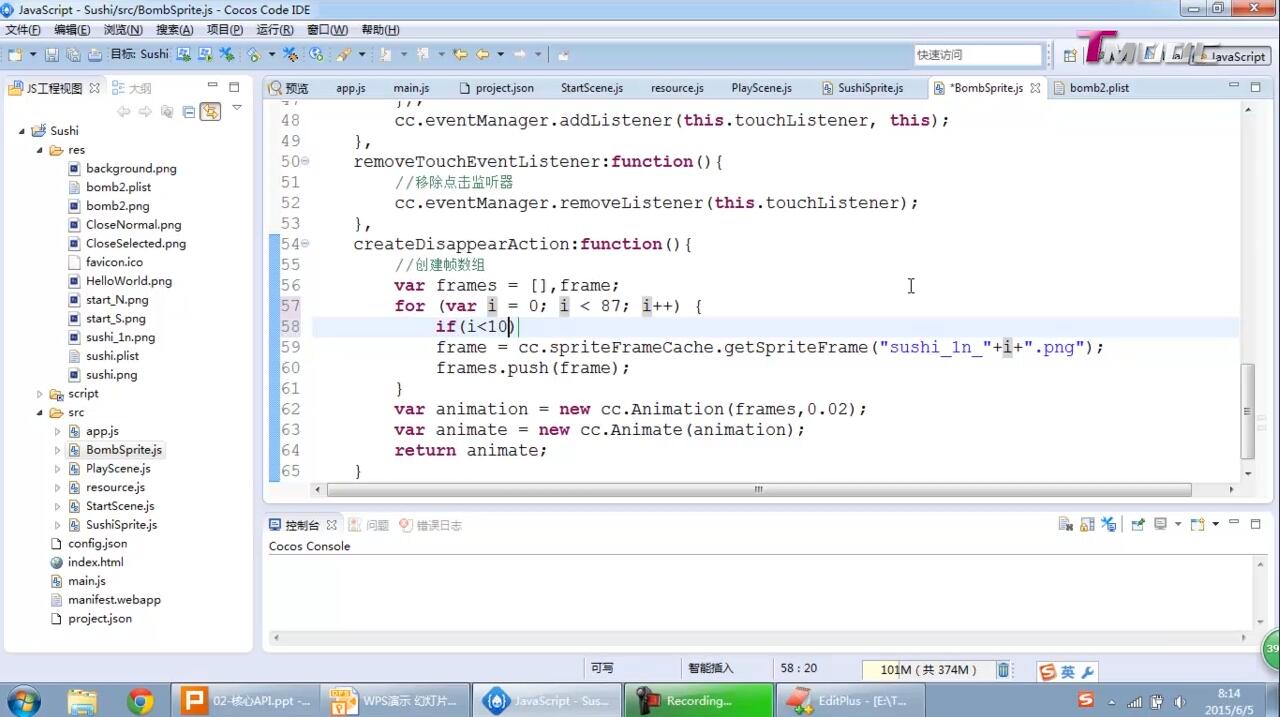Click the Back navigation arrow in the toolbar
Viewport: 1280px width, 717px height.
tap(483, 55)
